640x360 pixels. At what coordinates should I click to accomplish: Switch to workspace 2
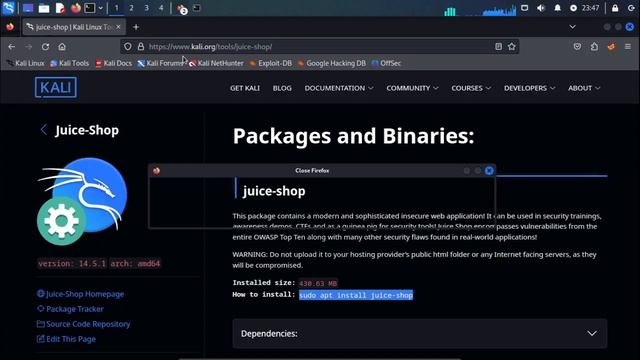click(131, 8)
